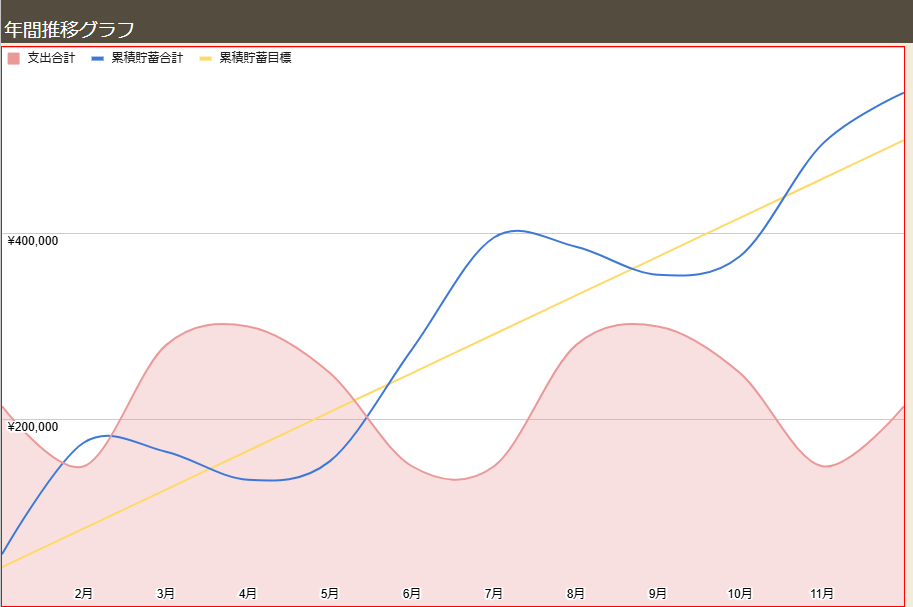Click the blue 累積貯蓄合計 legend swatch
Image resolution: width=913 pixels, height=607 pixels.
pyautogui.click(x=97, y=58)
